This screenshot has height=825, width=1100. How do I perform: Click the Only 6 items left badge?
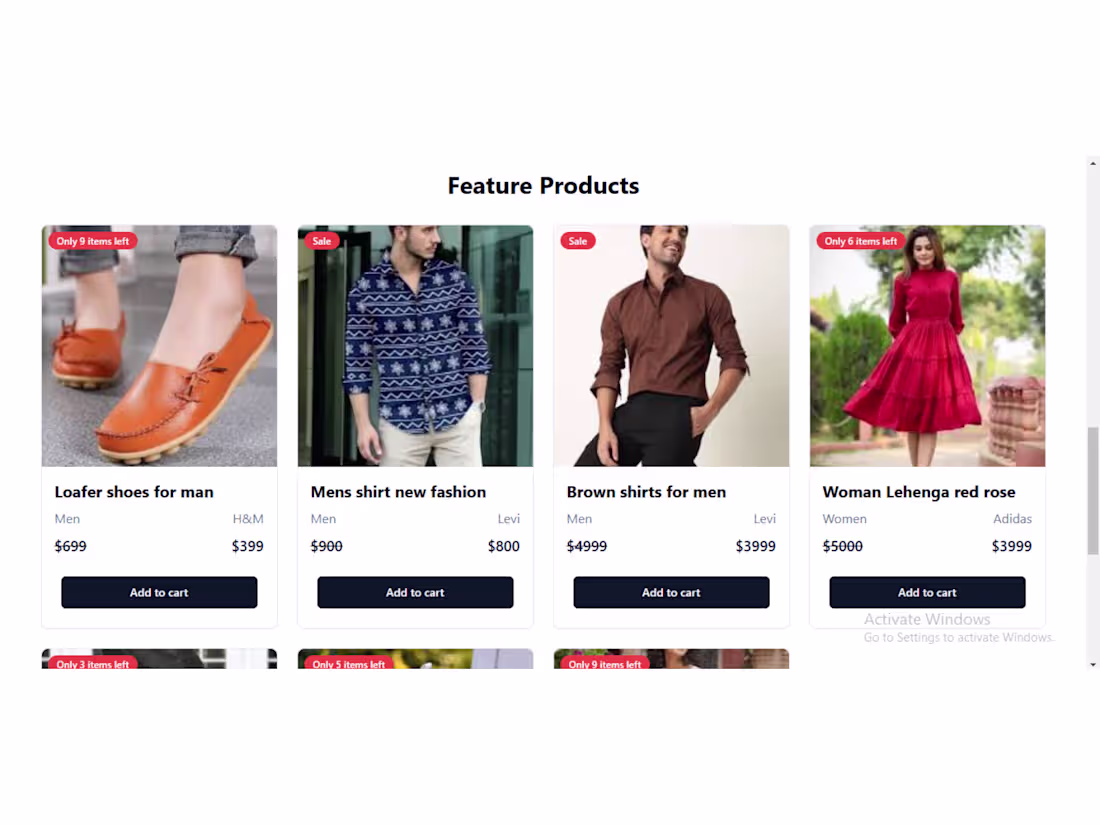click(x=860, y=241)
